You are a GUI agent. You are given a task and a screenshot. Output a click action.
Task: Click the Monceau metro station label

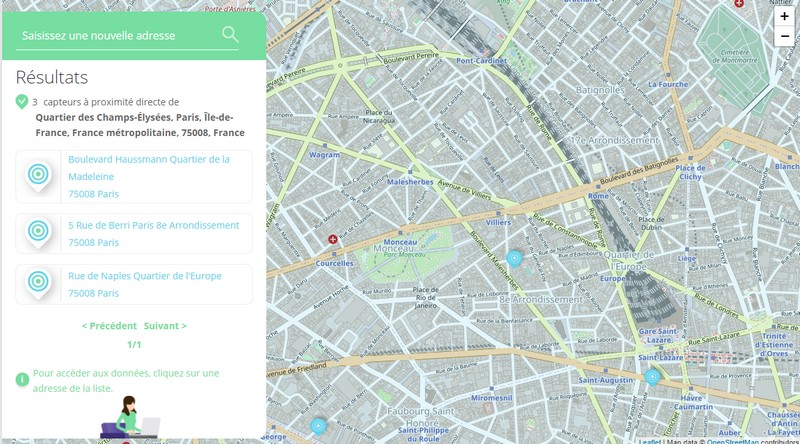point(400,242)
